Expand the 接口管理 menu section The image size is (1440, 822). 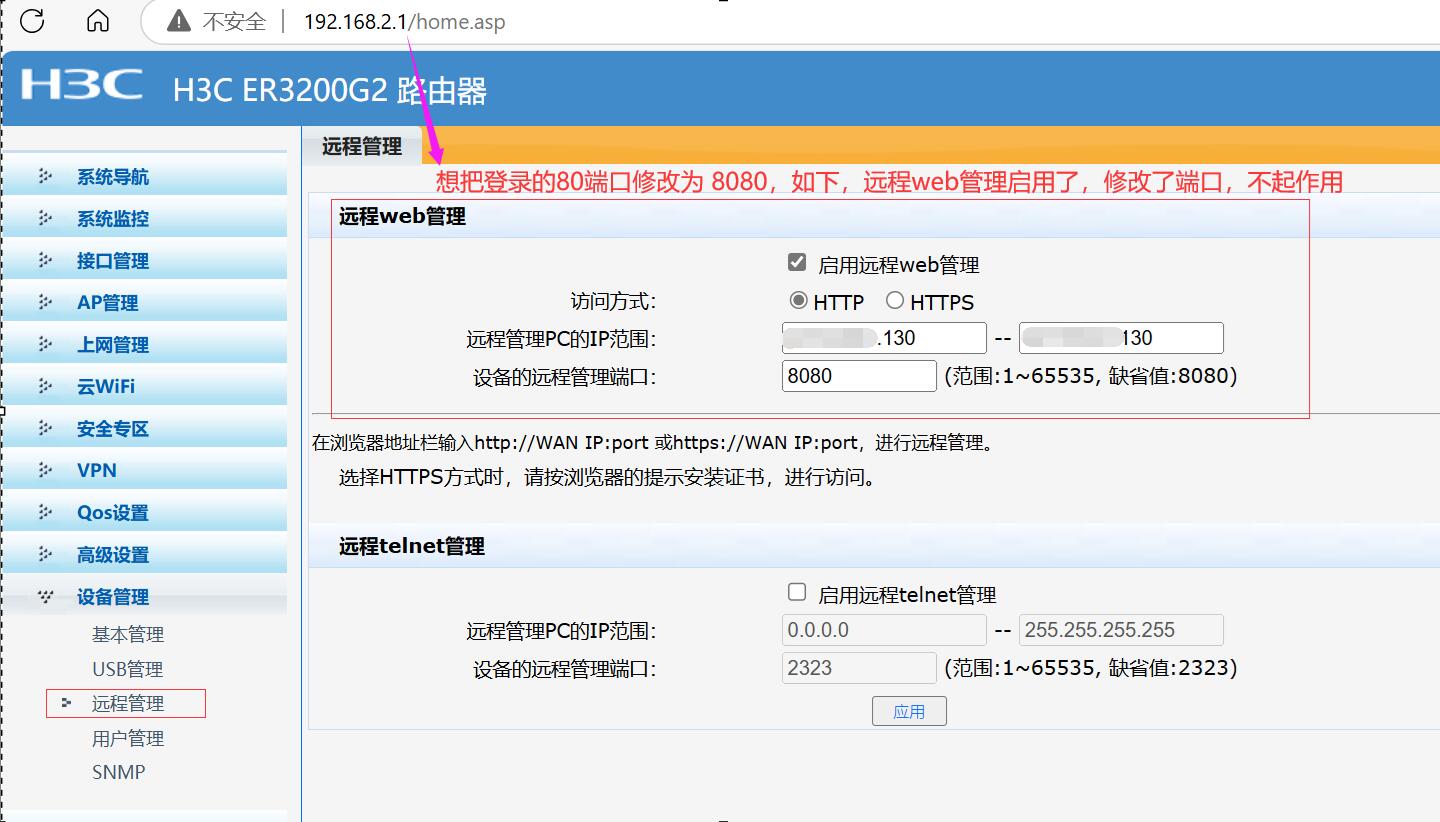[x=145, y=261]
